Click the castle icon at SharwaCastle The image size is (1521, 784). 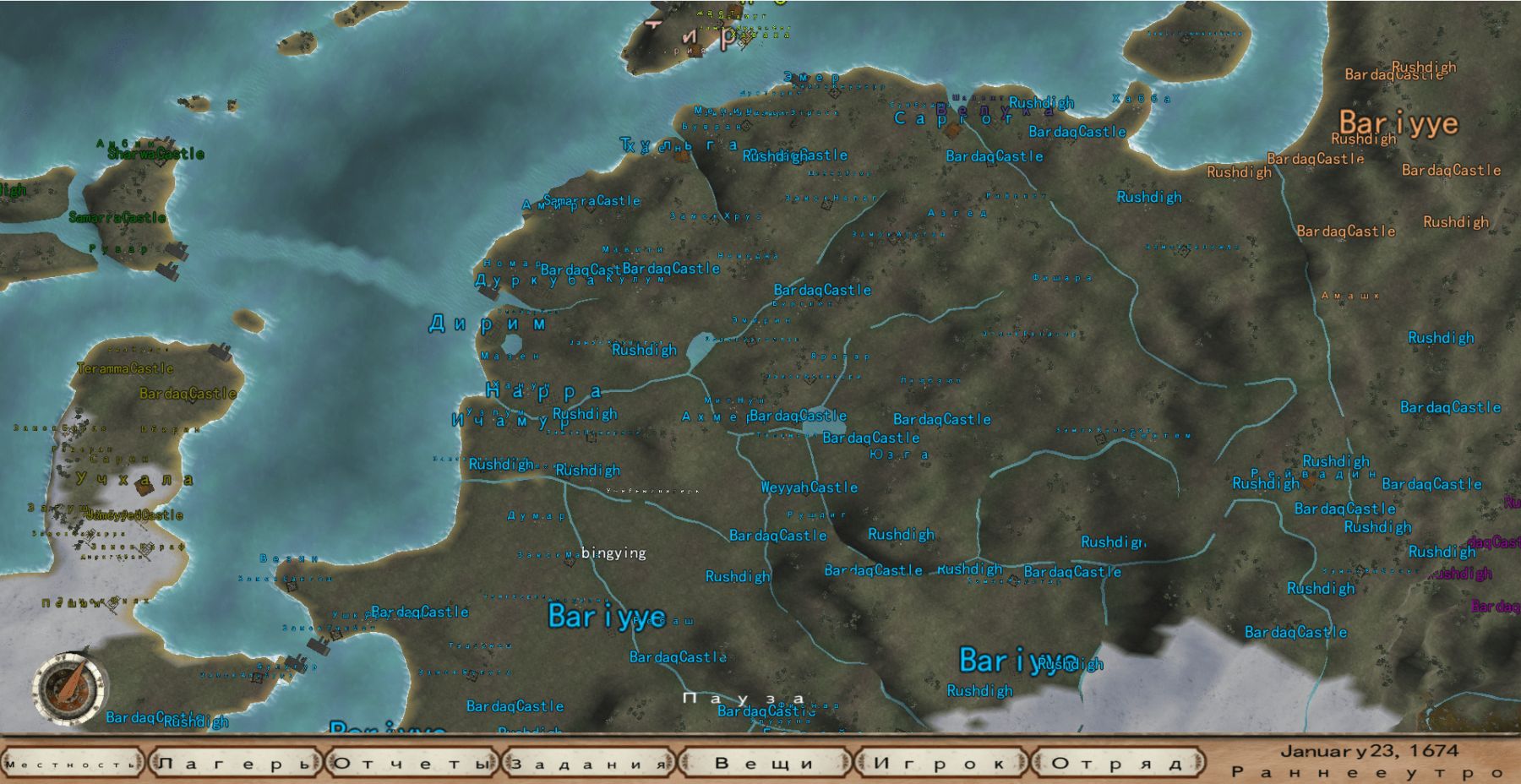[161, 159]
